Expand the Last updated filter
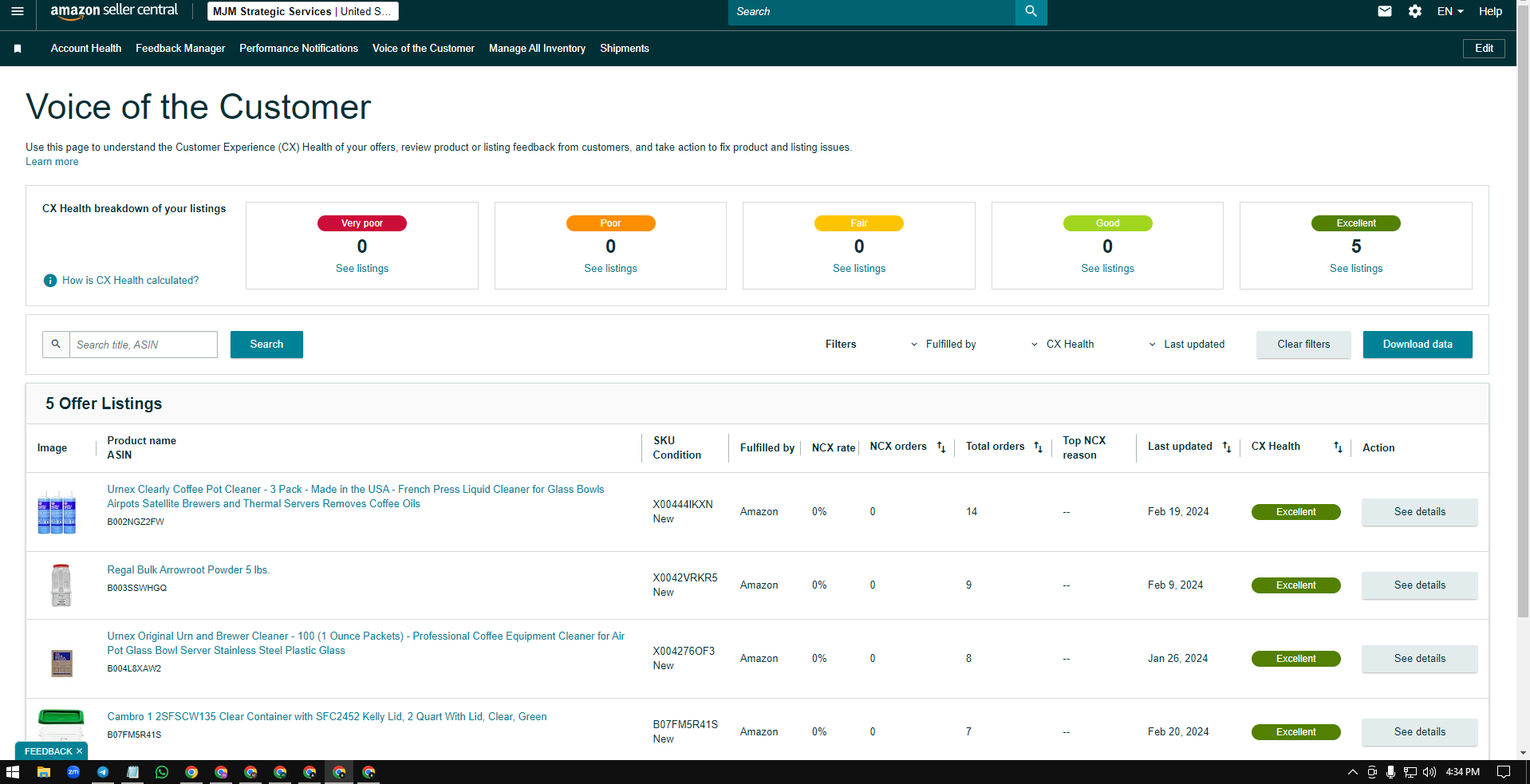This screenshot has height=784, width=1530. [x=1186, y=345]
